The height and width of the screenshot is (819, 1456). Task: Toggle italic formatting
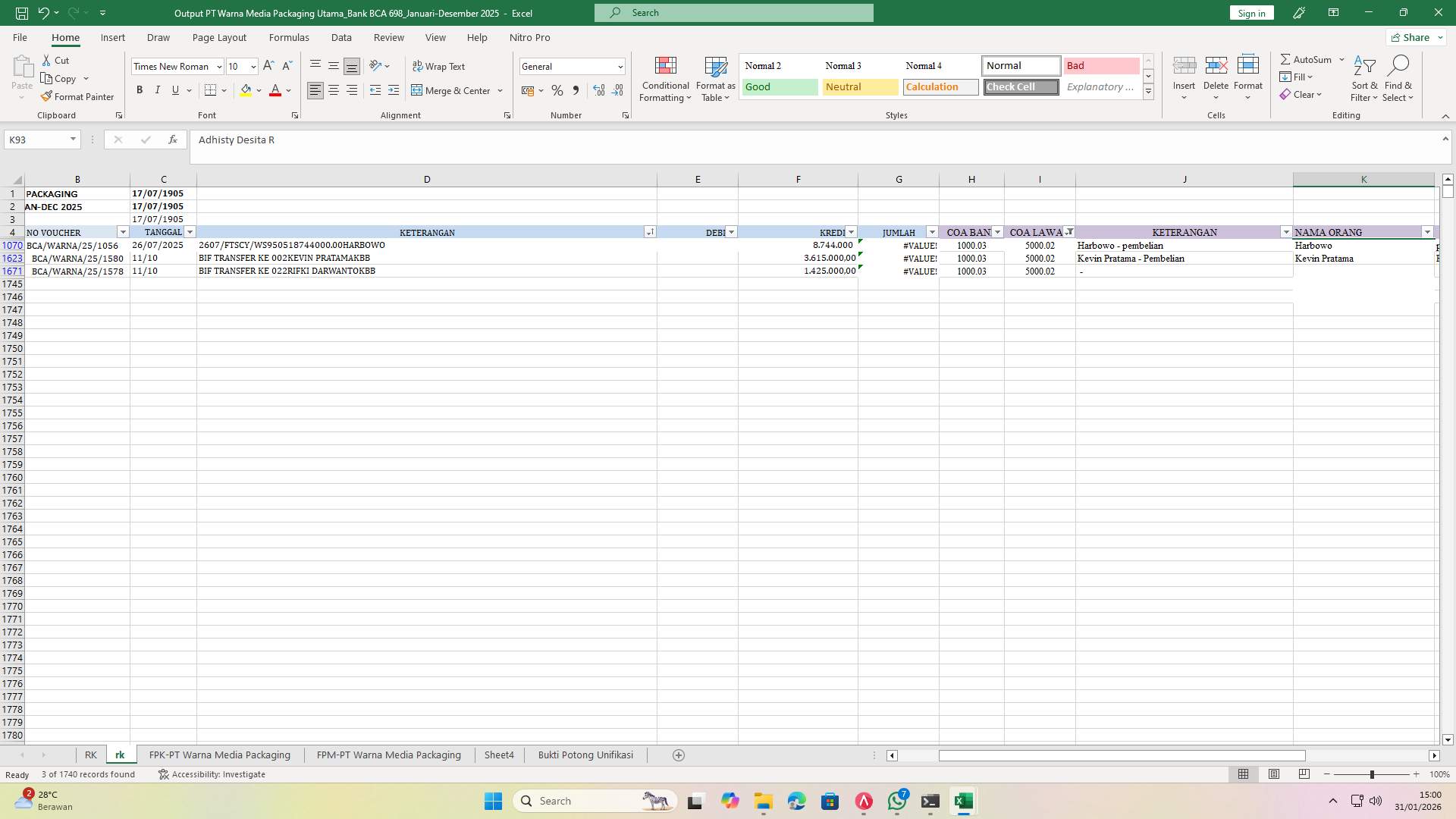tap(158, 89)
